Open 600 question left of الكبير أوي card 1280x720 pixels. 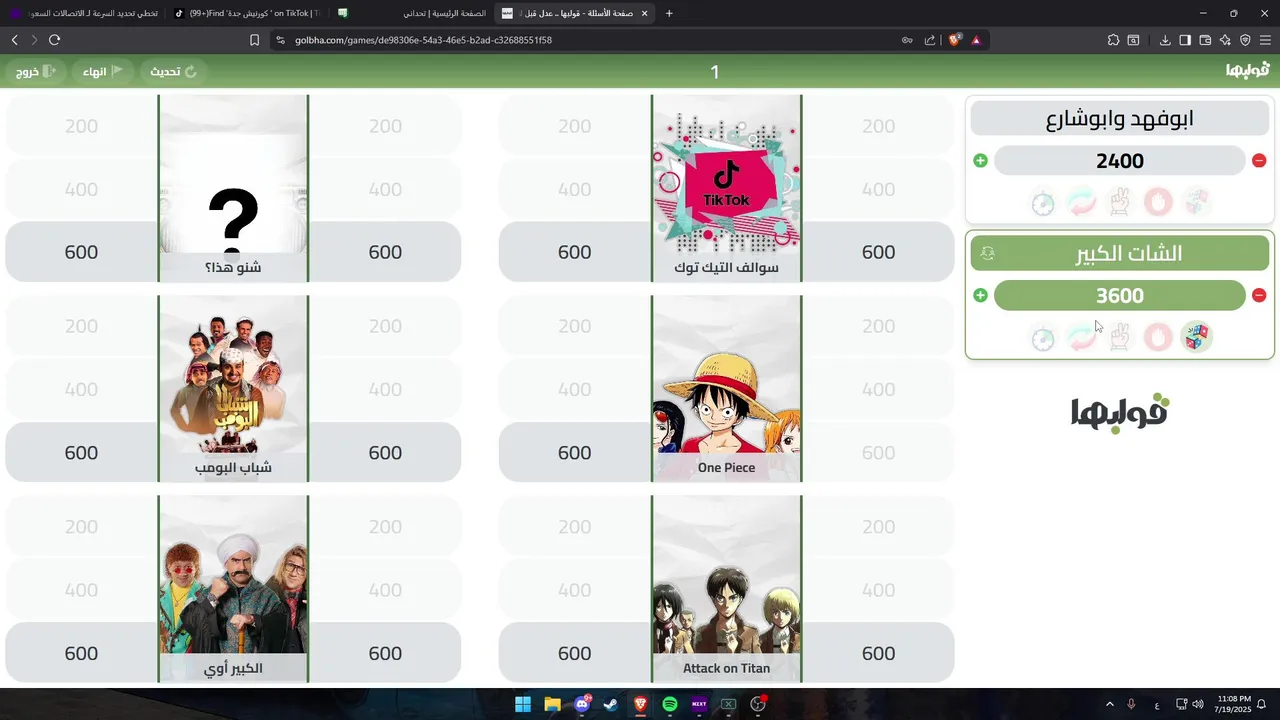pos(81,652)
